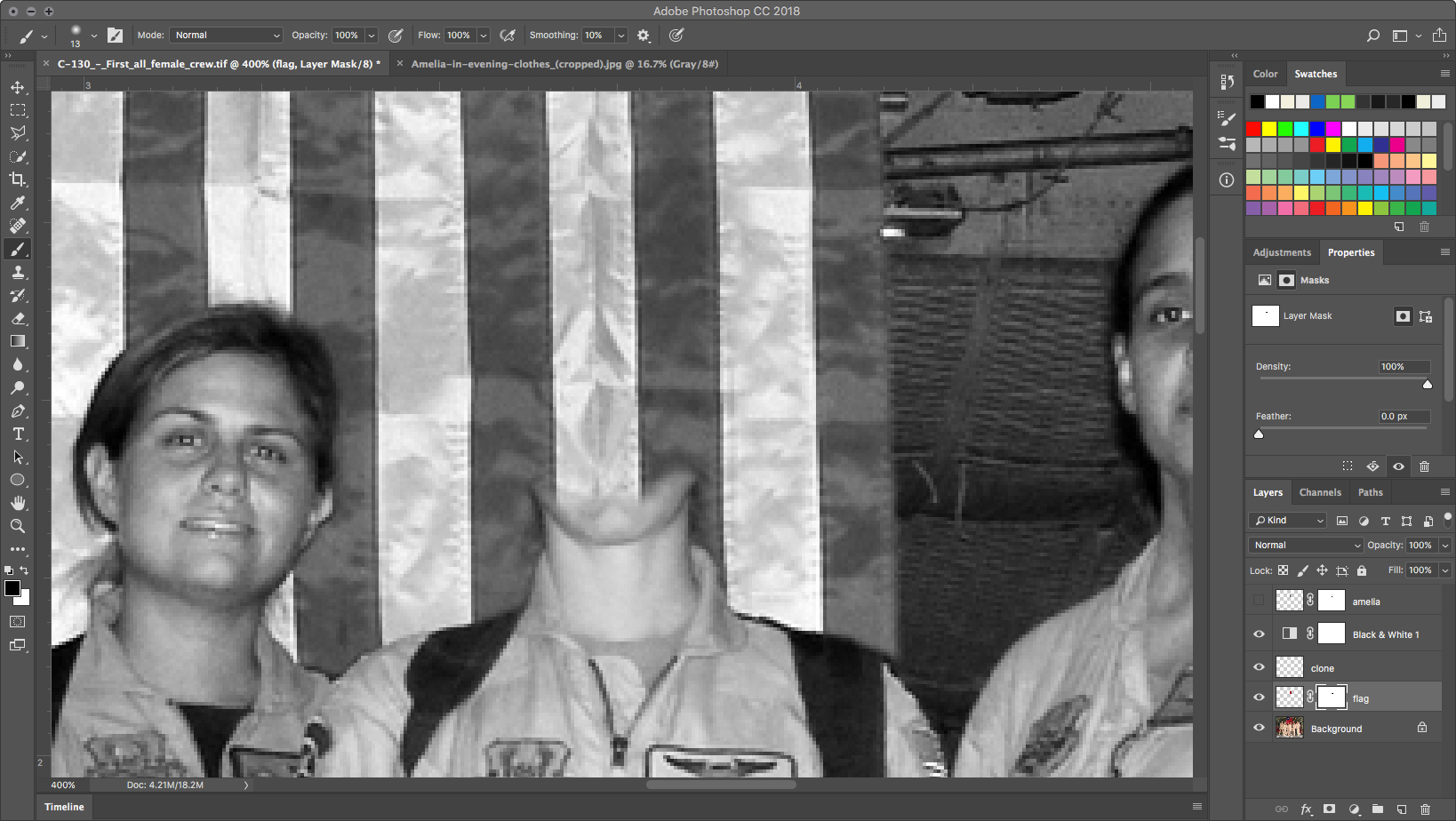Switch to Amelia-in-evening-clothes document tab
Viewport: 1456px width, 821px height.
coord(564,64)
